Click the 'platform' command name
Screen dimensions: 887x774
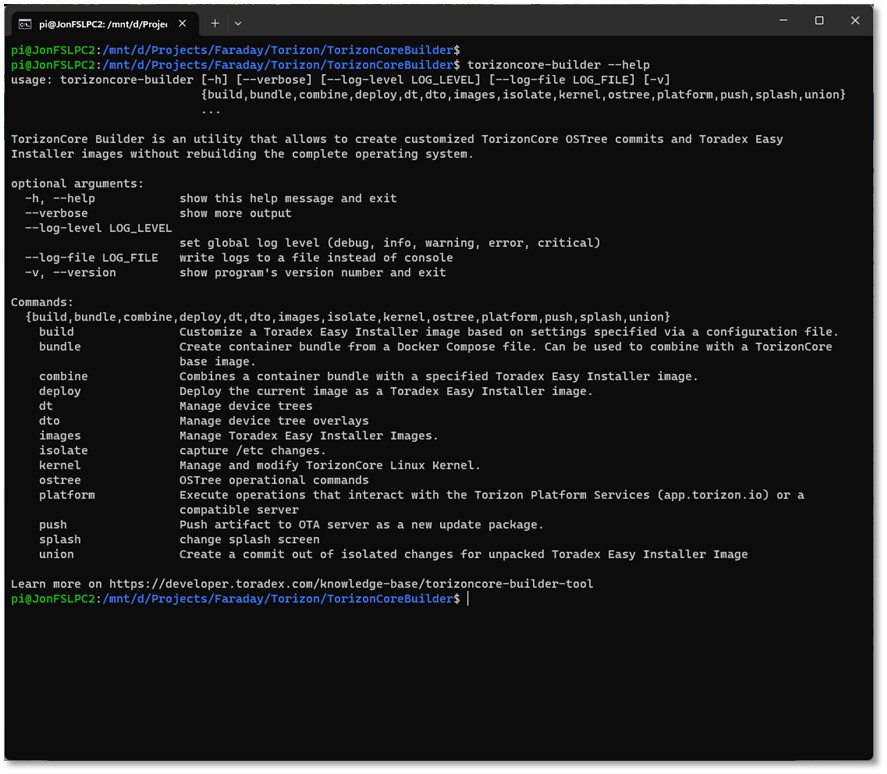67,495
